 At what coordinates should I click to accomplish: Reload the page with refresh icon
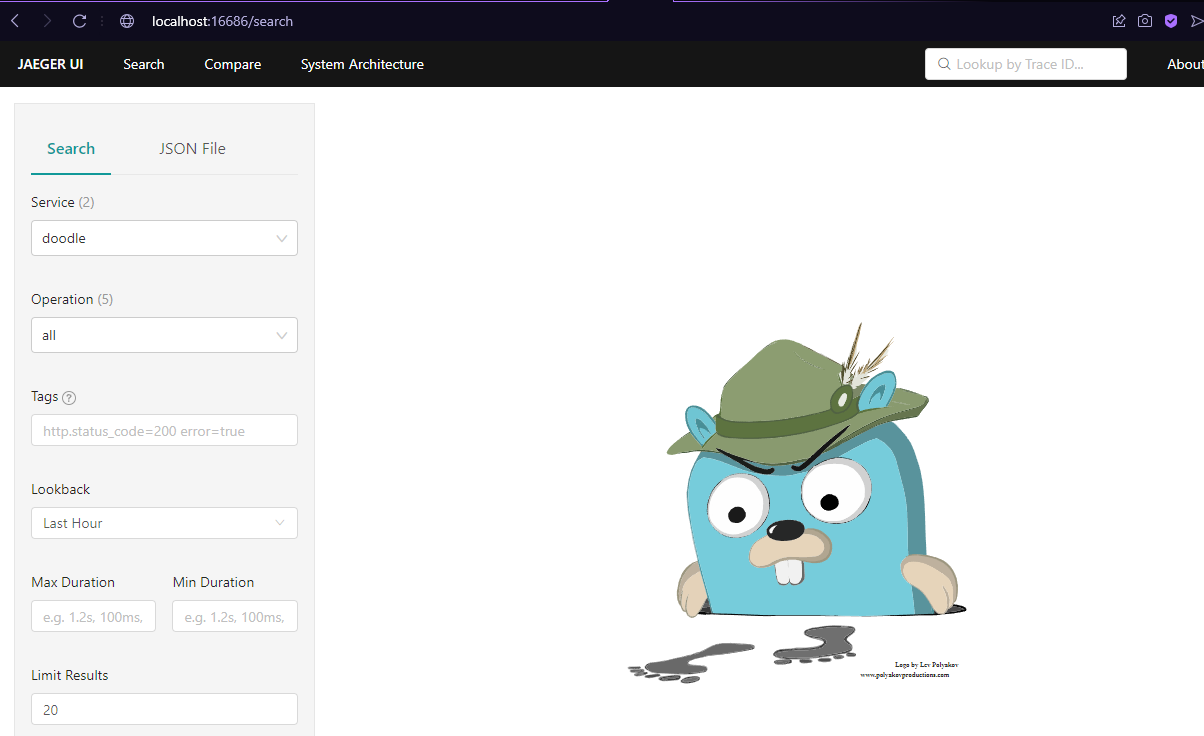[x=80, y=21]
